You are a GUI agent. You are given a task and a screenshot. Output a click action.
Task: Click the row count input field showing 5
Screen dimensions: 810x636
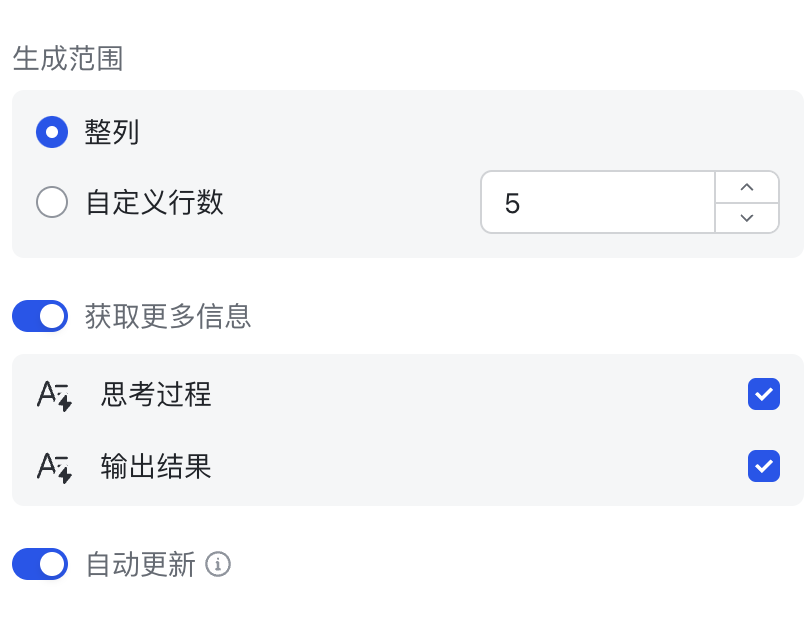pyautogui.click(x=598, y=202)
